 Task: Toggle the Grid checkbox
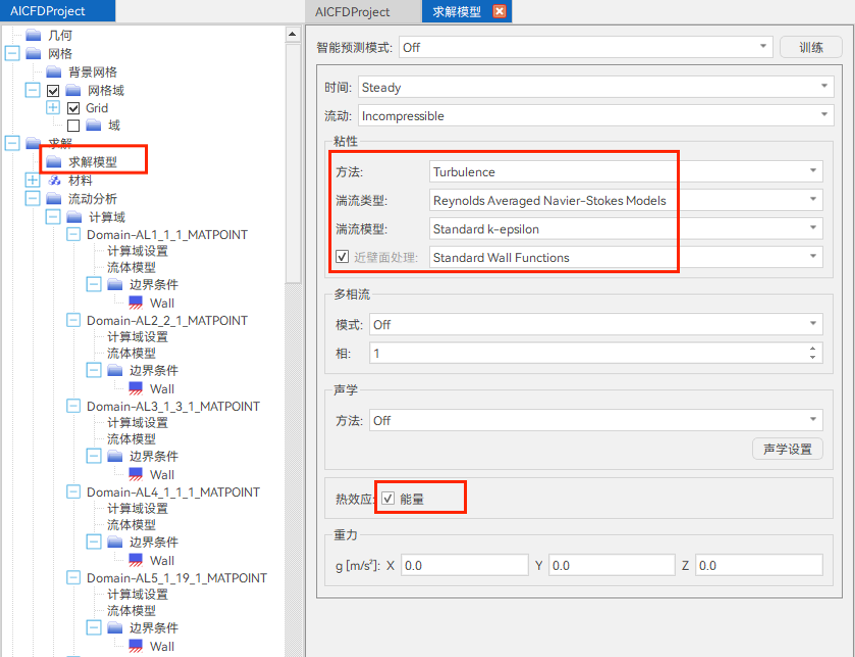point(73,108)
